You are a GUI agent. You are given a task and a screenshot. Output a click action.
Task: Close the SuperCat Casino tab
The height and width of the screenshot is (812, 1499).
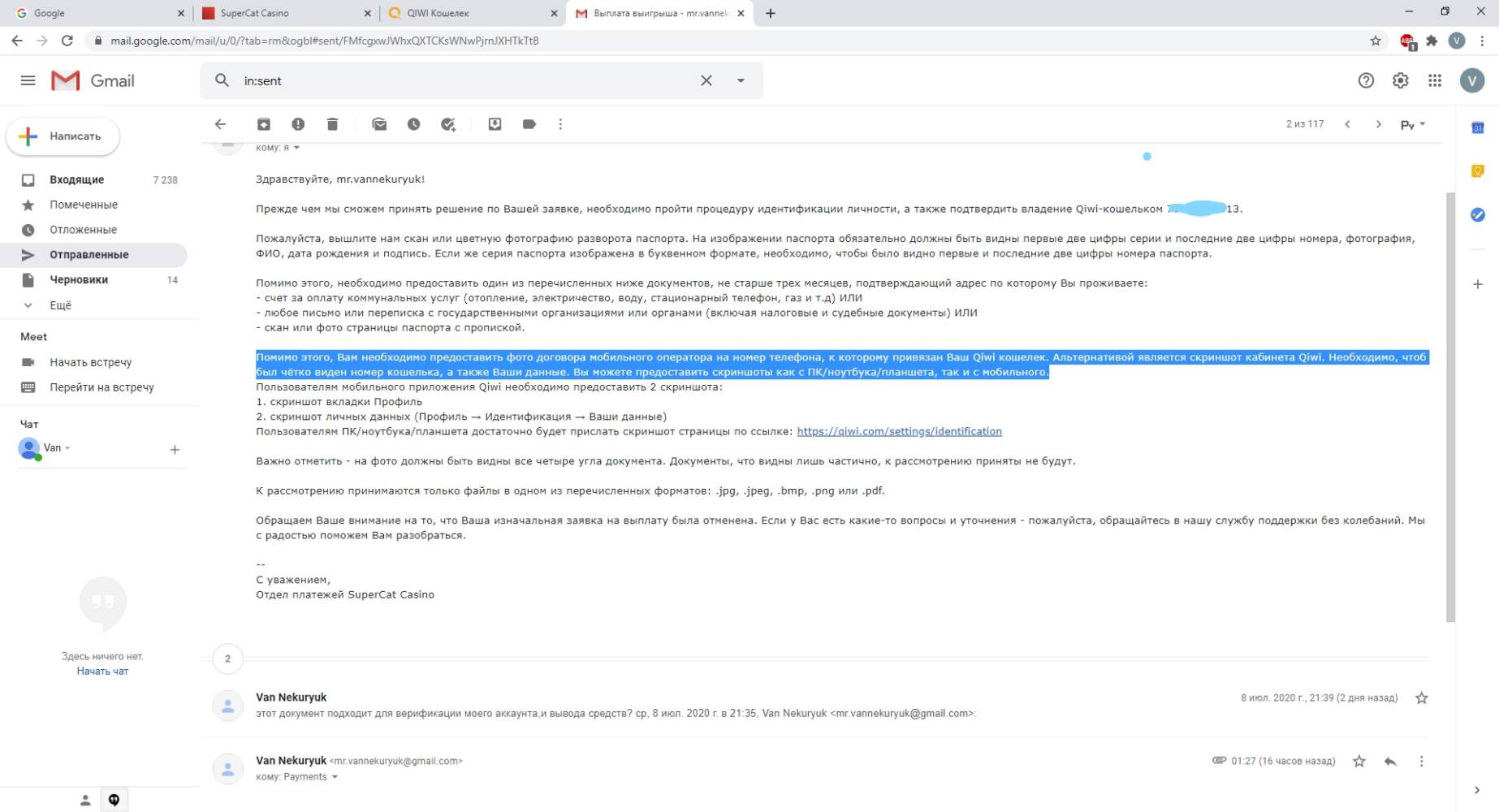pos(367,13)
